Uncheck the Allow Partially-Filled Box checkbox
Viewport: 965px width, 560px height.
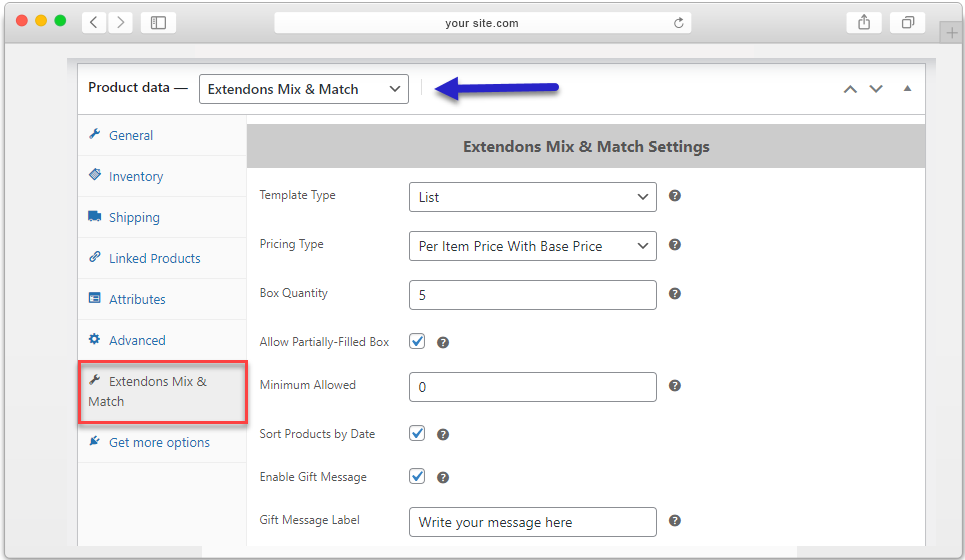tap(417, 341)
